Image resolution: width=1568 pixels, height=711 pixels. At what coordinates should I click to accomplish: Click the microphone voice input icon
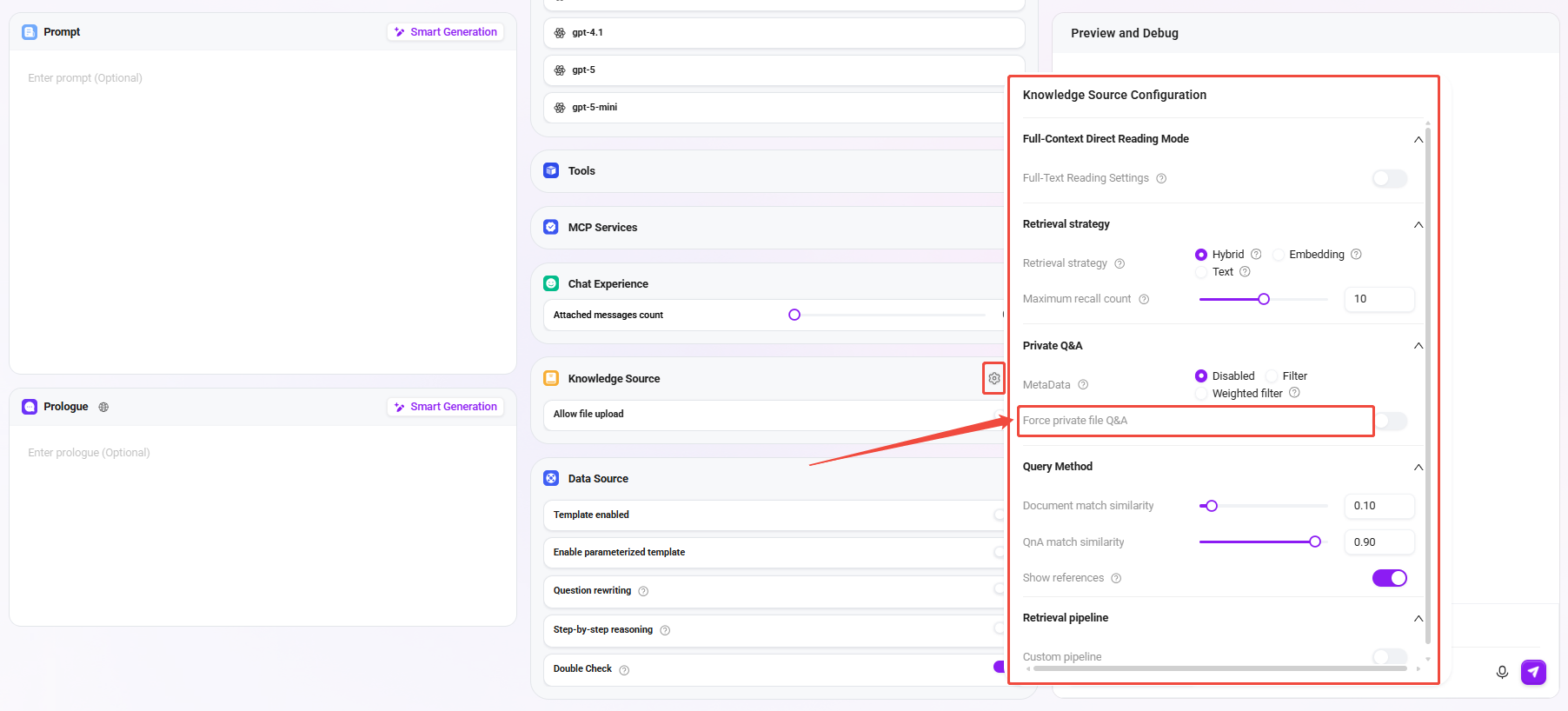click(1502, 672)
